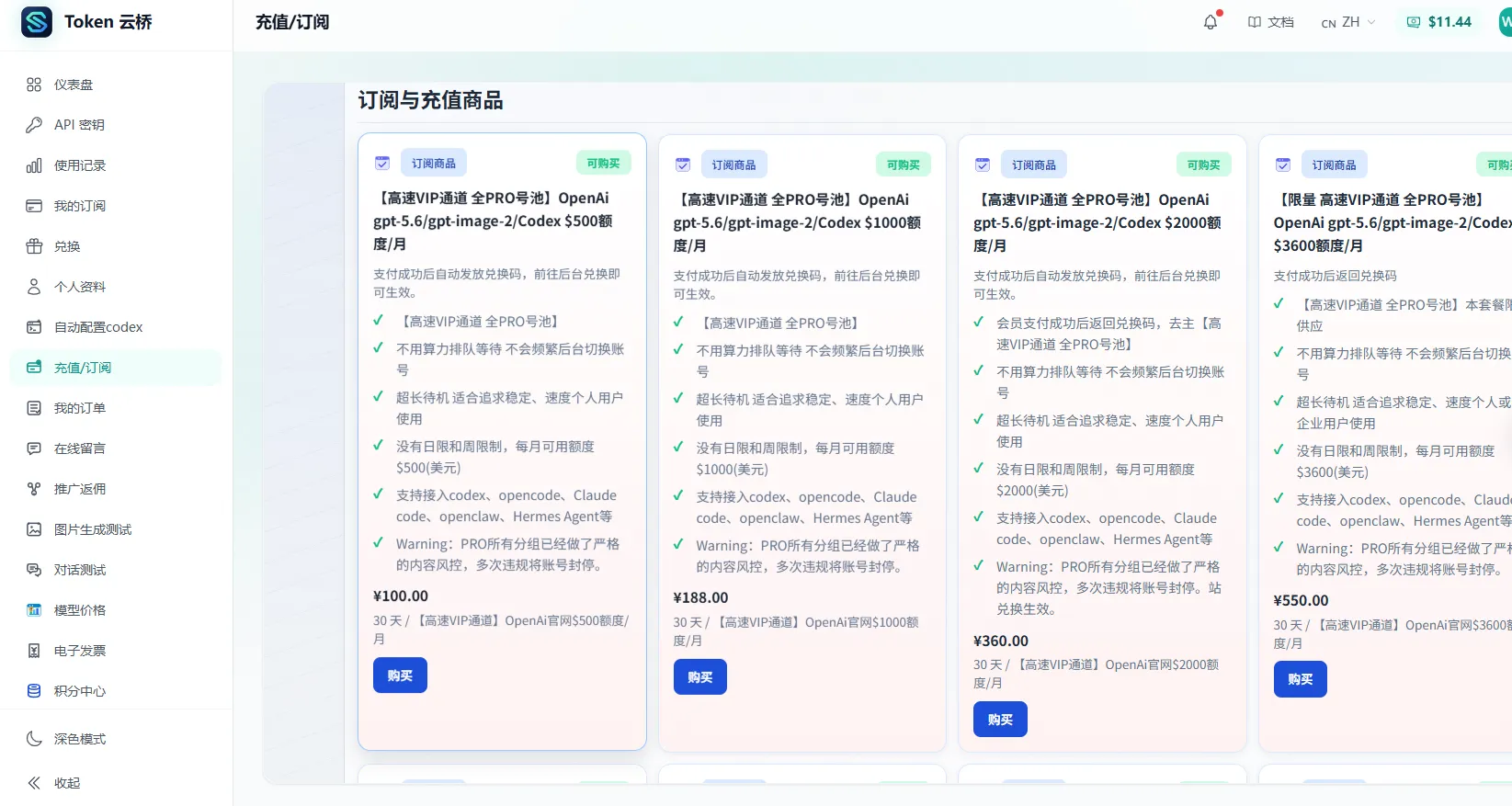Image resolution: width=1512 pixels, height=806 pixels.
Task: Buy the ¥188.00 $1000 plan
Action: click(700, 677)
